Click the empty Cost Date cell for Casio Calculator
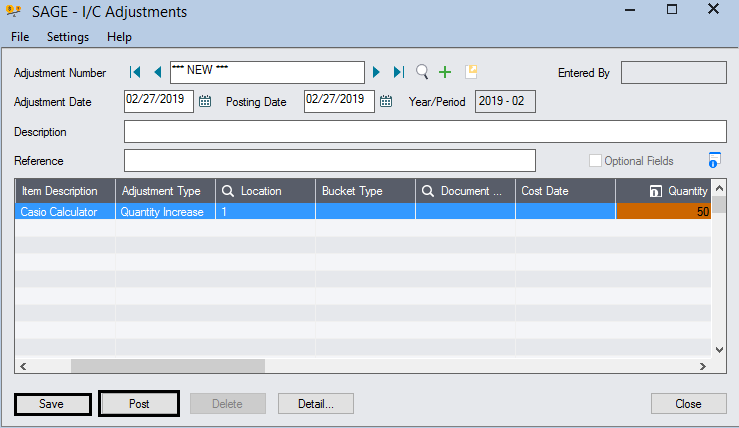 [x=565, y=212]
